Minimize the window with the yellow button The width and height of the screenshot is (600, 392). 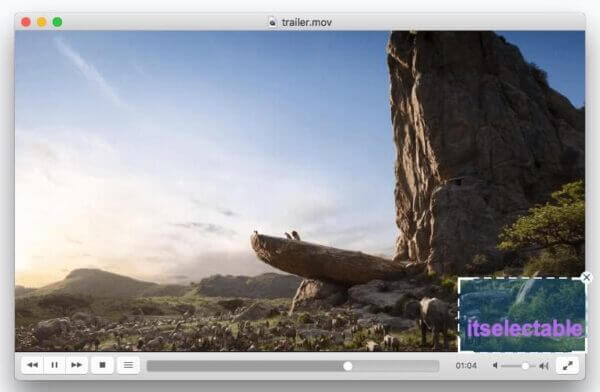click(42, 22)
